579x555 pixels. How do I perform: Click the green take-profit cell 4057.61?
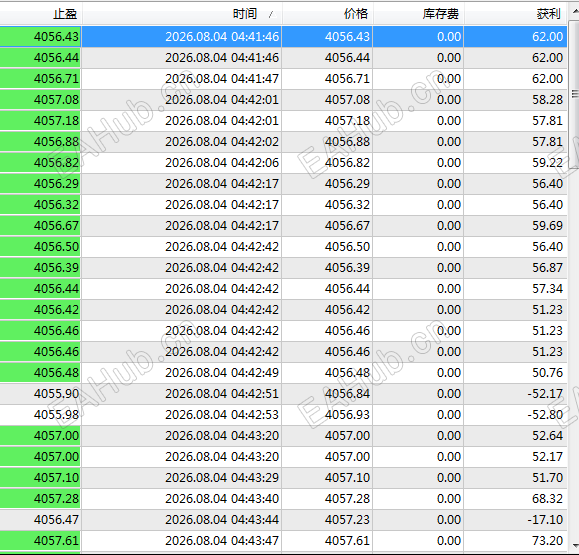tap(40, 541)
